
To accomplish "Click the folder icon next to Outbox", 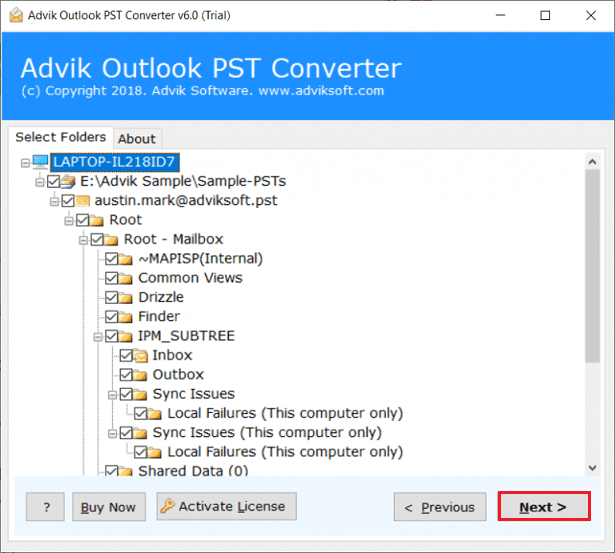I will click(140, 375).
